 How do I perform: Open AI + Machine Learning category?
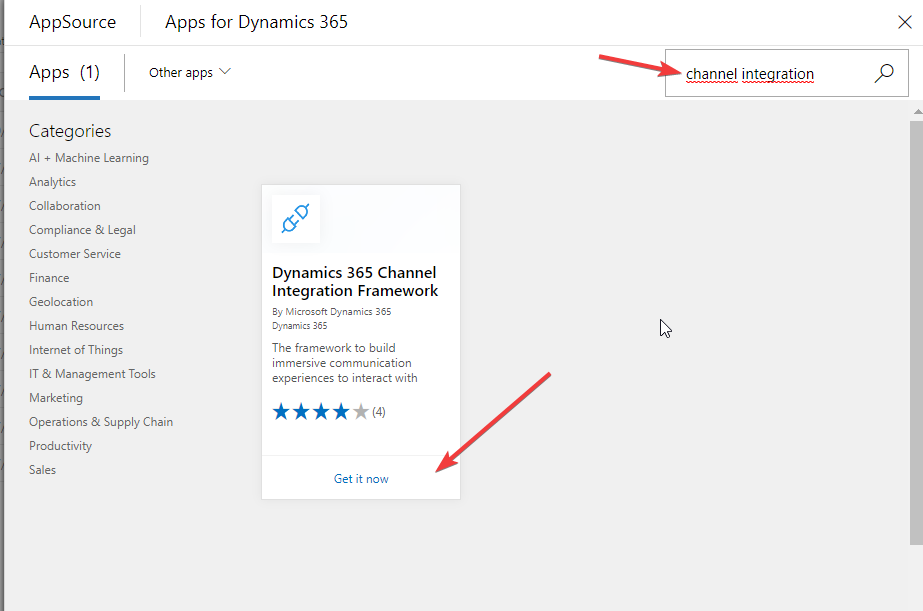[89, 158]
